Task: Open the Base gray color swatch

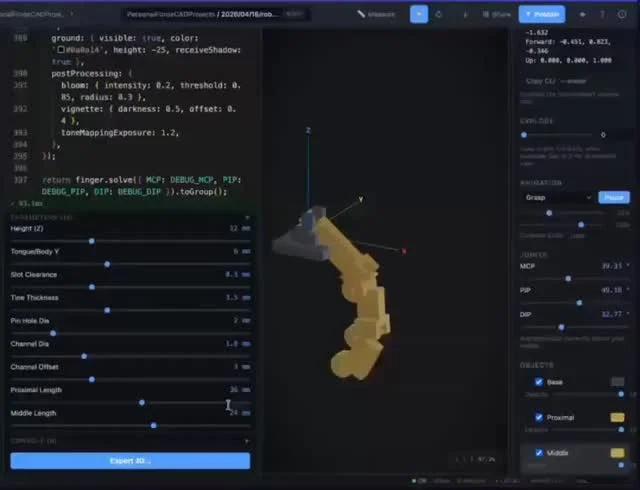Action: [x=618, y=382]
